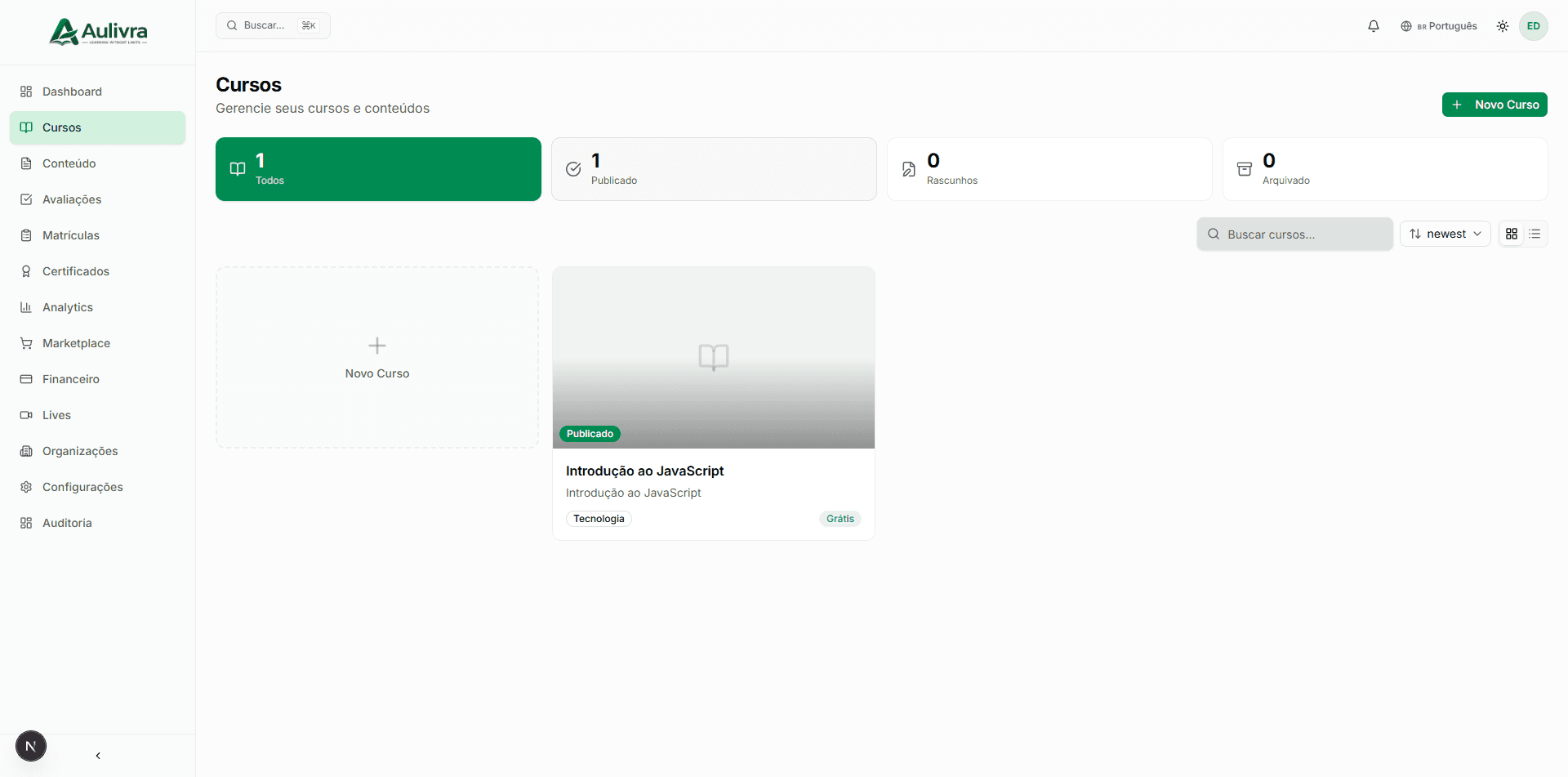The height and width of the screenshot is (777, 1568).
Task: Click the Configurações sidebar label
Action: (x=82, y=487)
